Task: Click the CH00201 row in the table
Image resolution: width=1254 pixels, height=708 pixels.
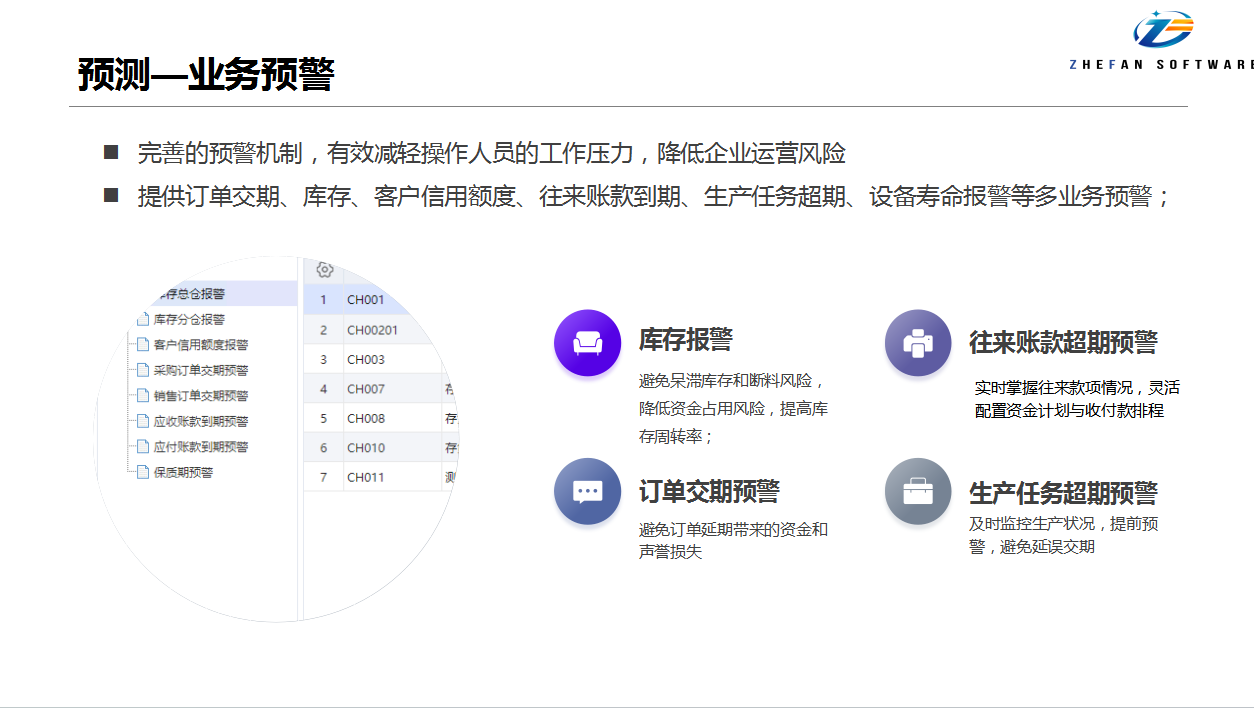Action: pos(372,330)
